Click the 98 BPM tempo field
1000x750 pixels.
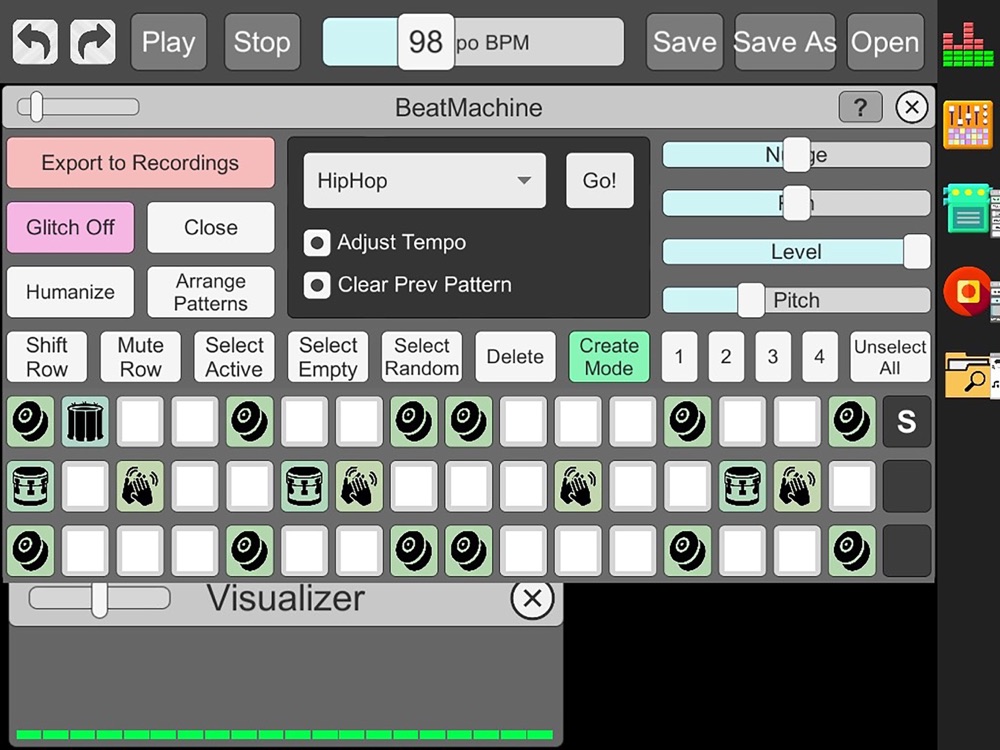tap(426, 42)
